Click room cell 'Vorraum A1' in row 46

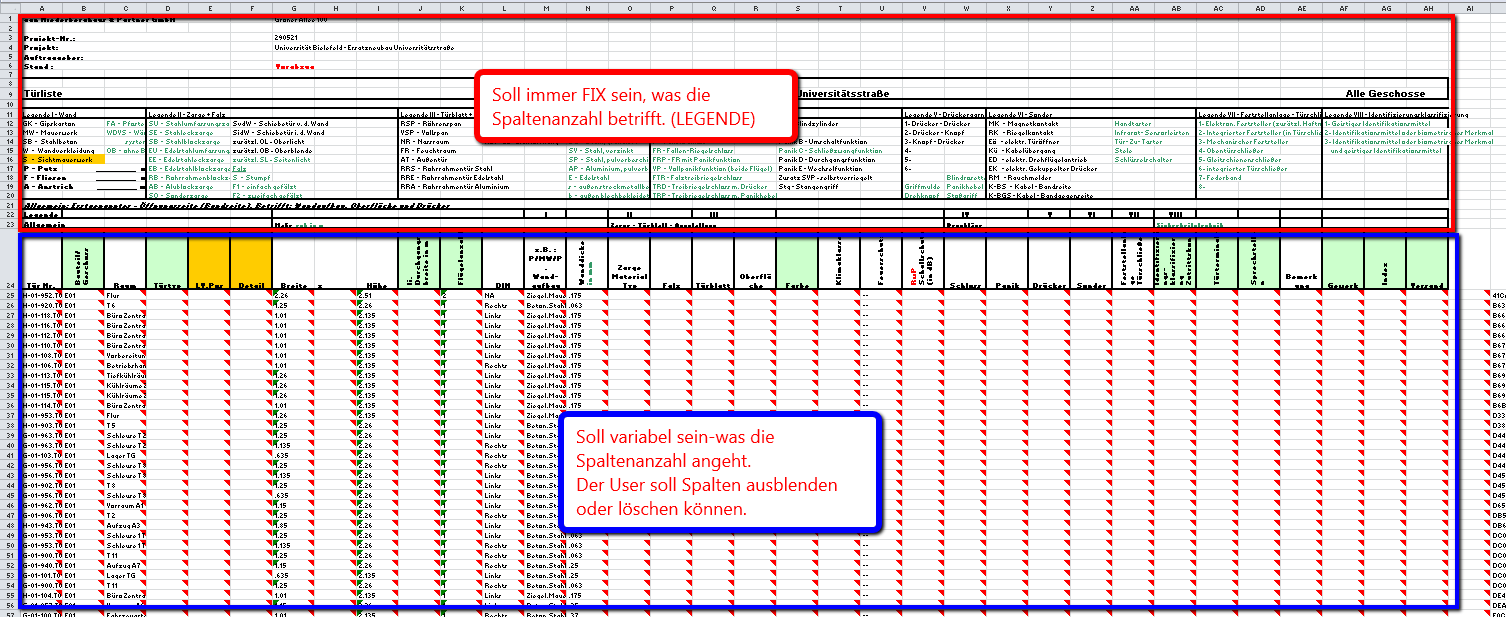[x=125, y=504]
